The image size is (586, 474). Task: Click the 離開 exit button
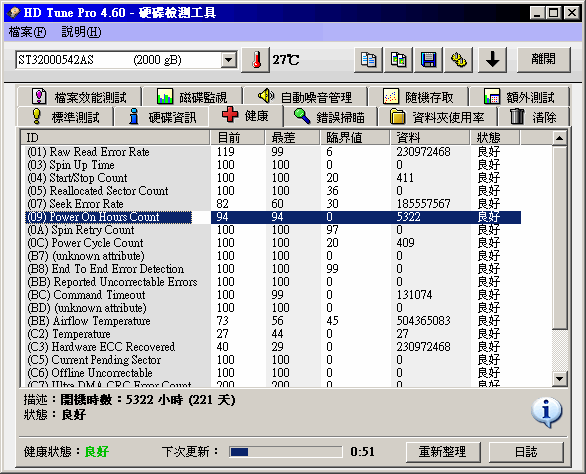pyautogui.click(x=544, y=59)
